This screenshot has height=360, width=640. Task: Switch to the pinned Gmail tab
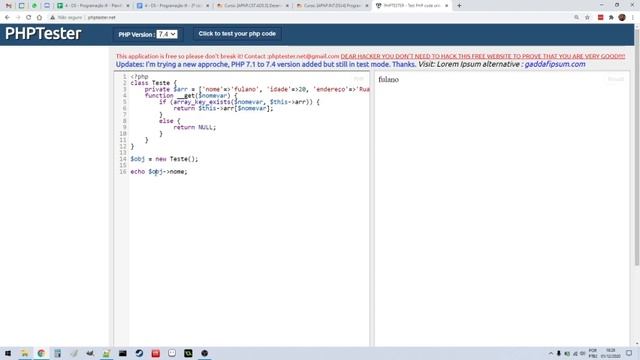[x=9, y=6]
